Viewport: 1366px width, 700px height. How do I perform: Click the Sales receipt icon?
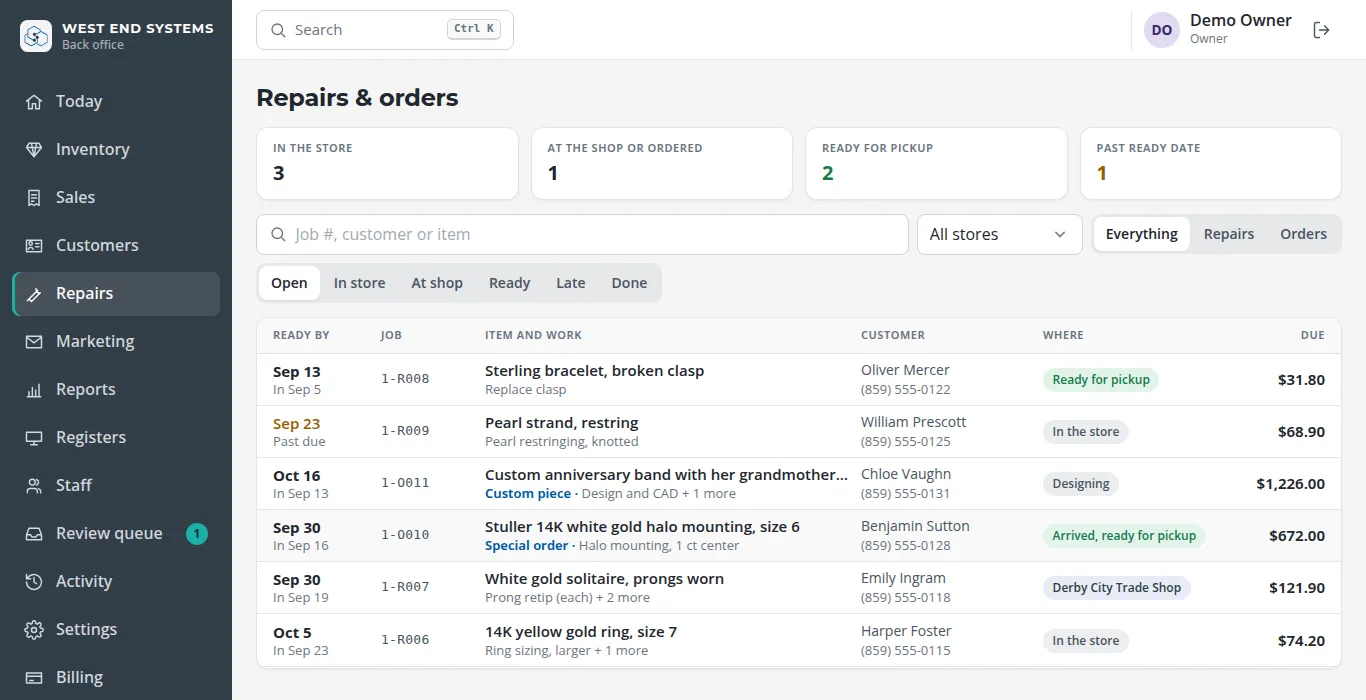click(x=34, y=197)
